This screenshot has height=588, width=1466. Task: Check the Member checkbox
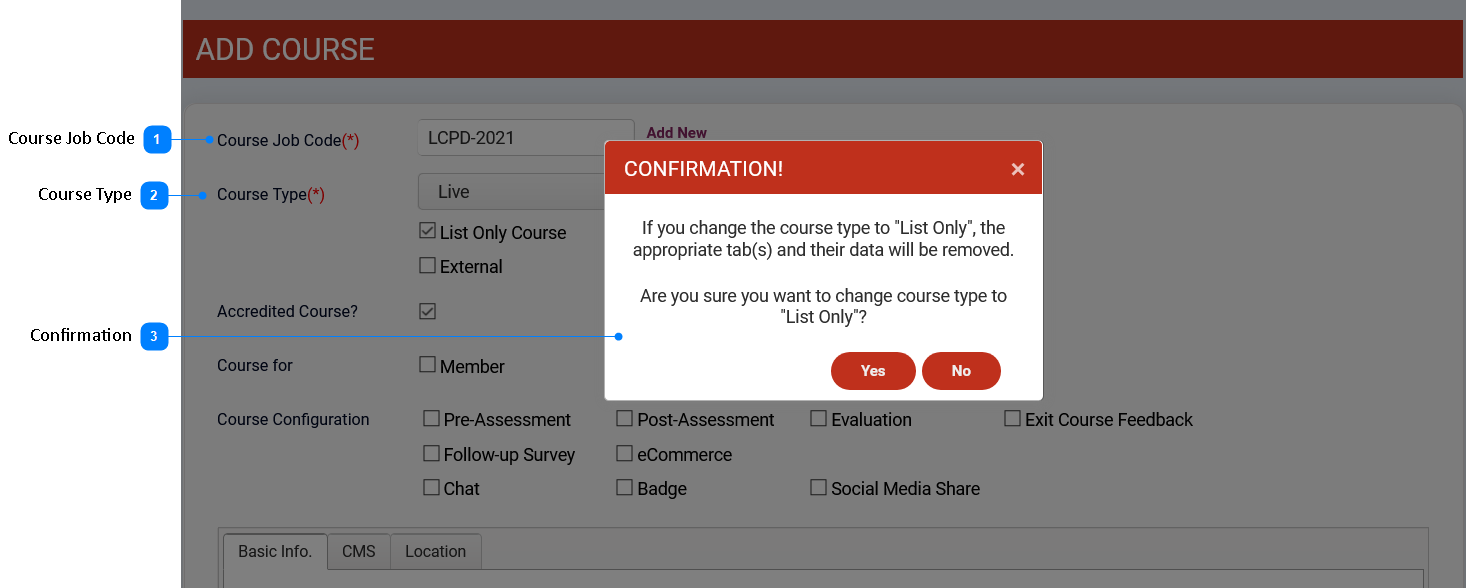428,365
